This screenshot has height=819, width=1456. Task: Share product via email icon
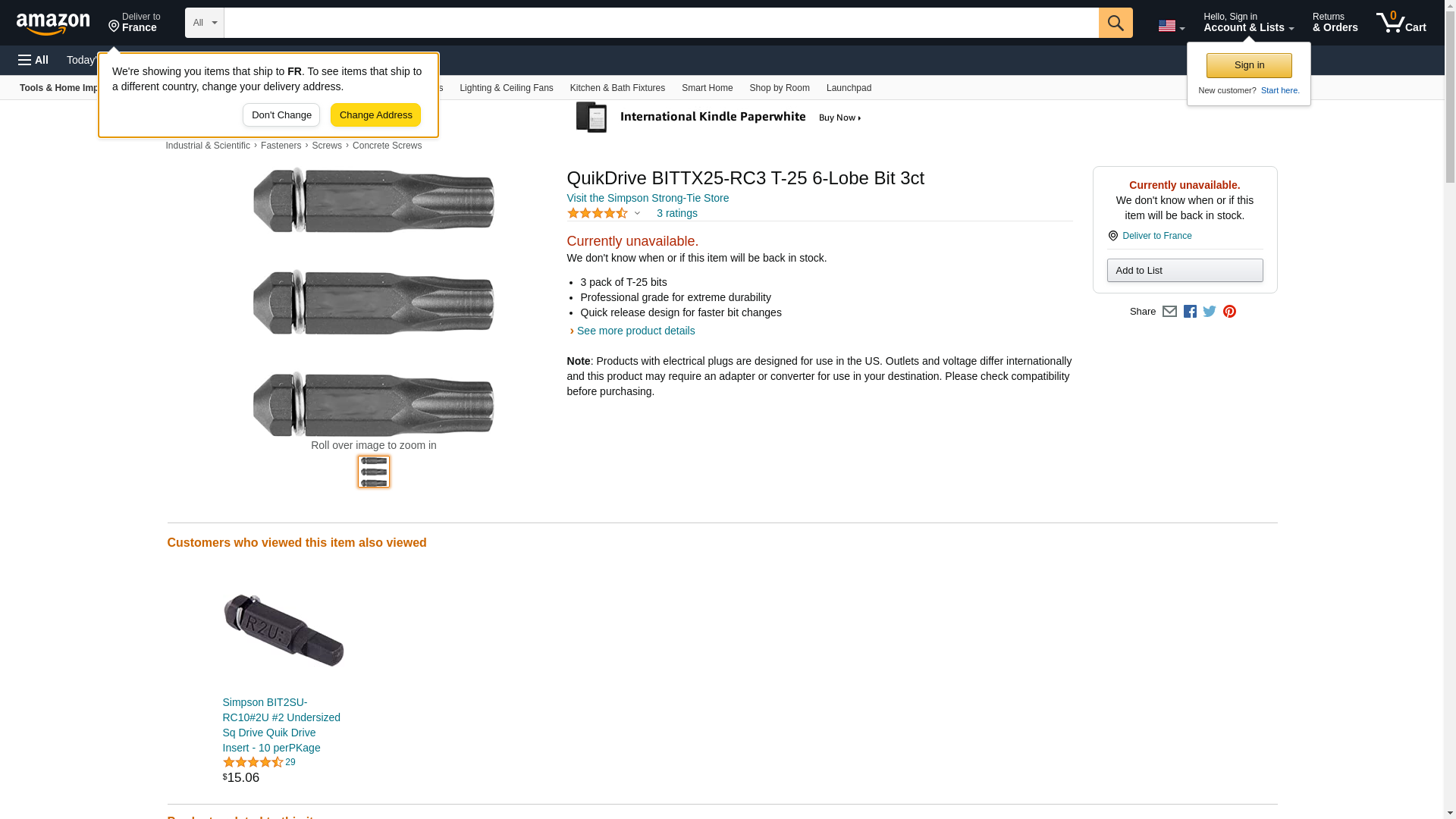pyautogui.click(x=1169, y=312)
